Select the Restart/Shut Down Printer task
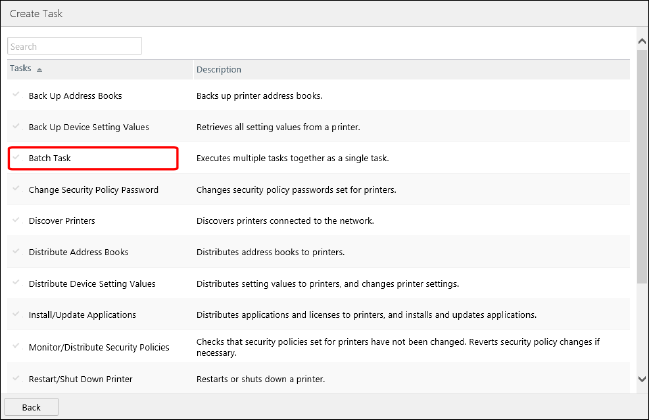 (x=80, y=379)
